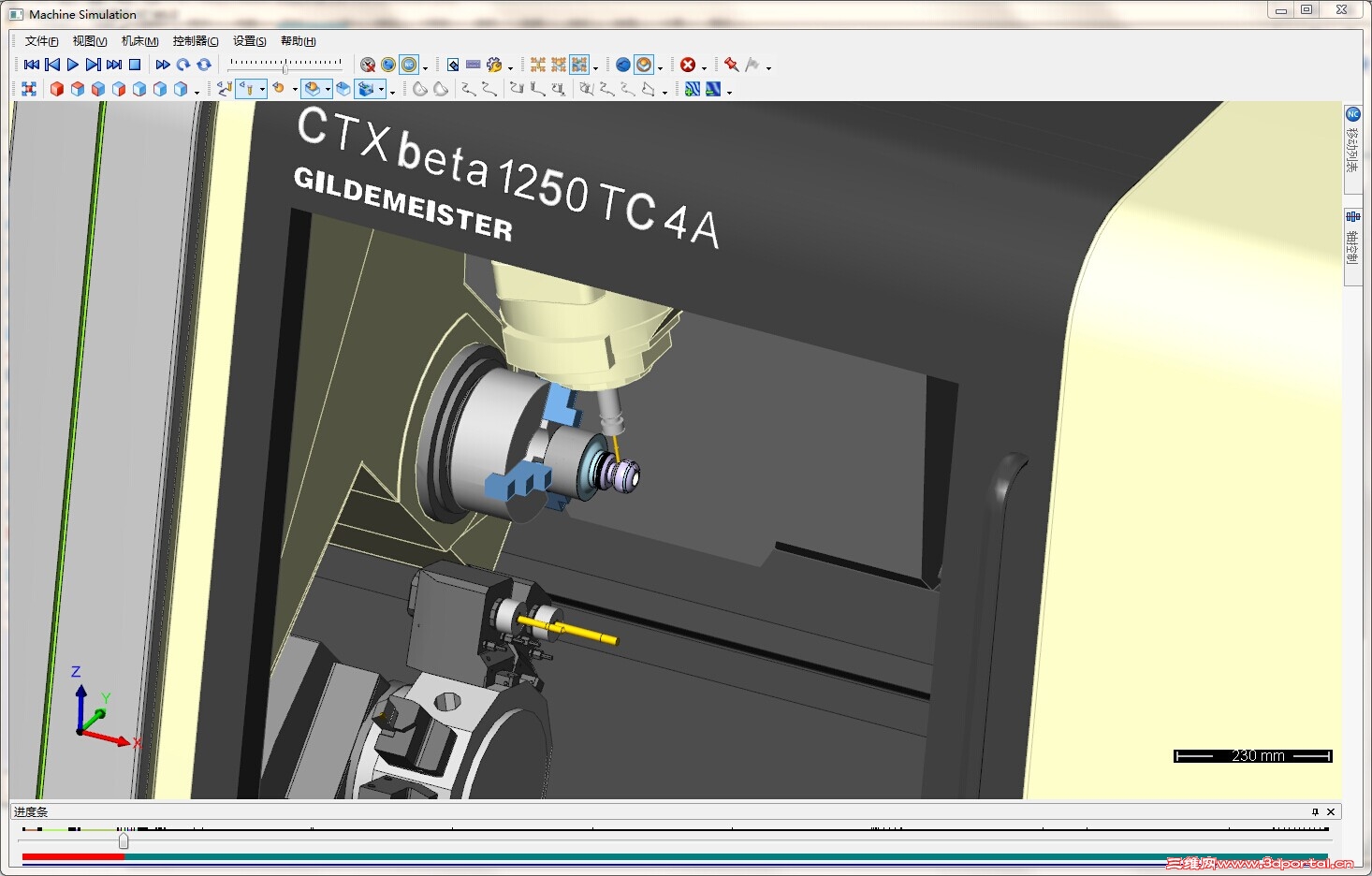
Task: Click the blue sphere icon
Action: point(623,65)
